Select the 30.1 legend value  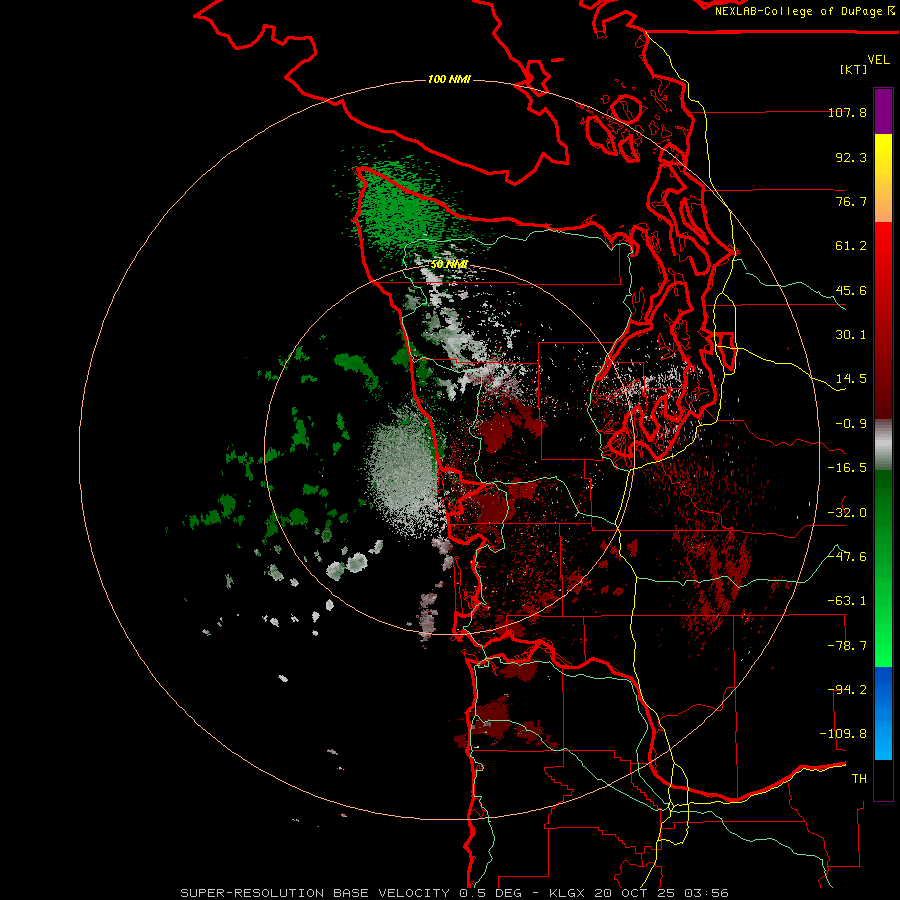[851, 335]
